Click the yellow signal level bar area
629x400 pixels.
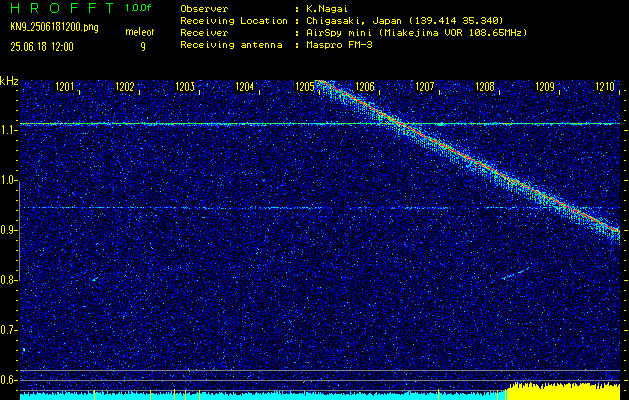click(563, 391)
